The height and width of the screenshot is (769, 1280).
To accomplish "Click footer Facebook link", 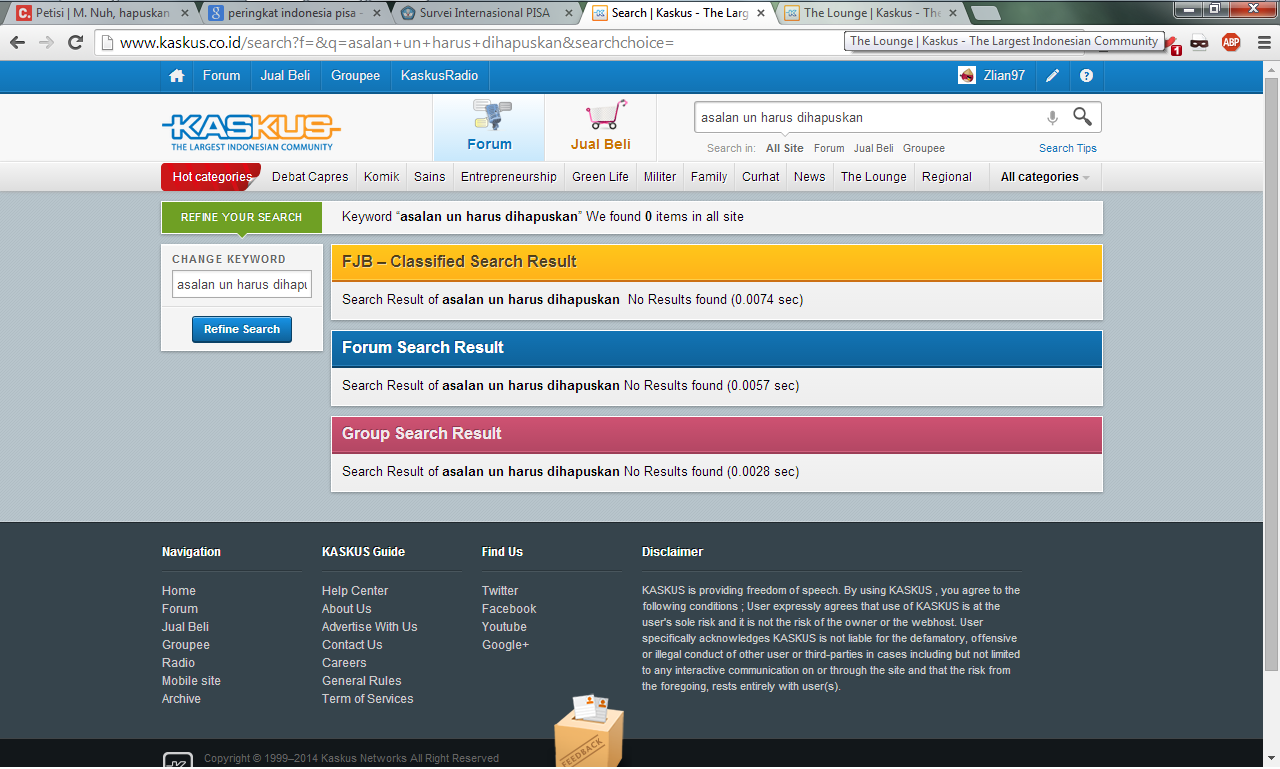I will click(509, 609).
